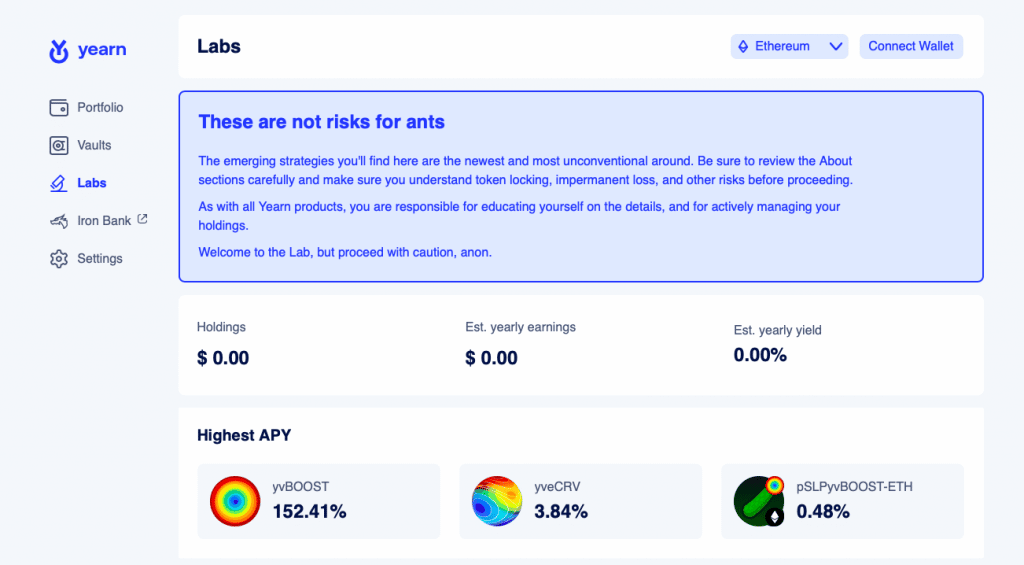This screenshot has width=1024, height=565.
Task: Open the yveCRV 3.84% card
Action: click(x=581, y=501)
